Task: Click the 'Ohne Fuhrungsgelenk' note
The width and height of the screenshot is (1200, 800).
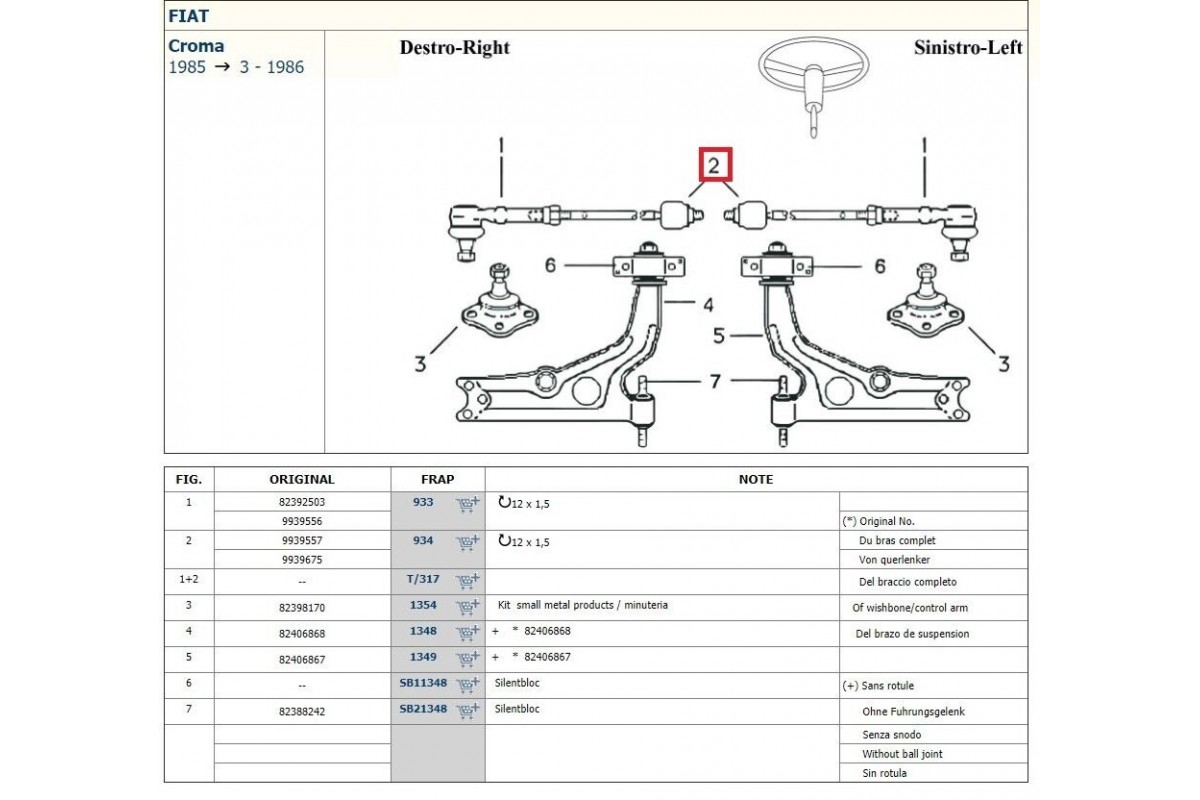Action: [914, 712]
